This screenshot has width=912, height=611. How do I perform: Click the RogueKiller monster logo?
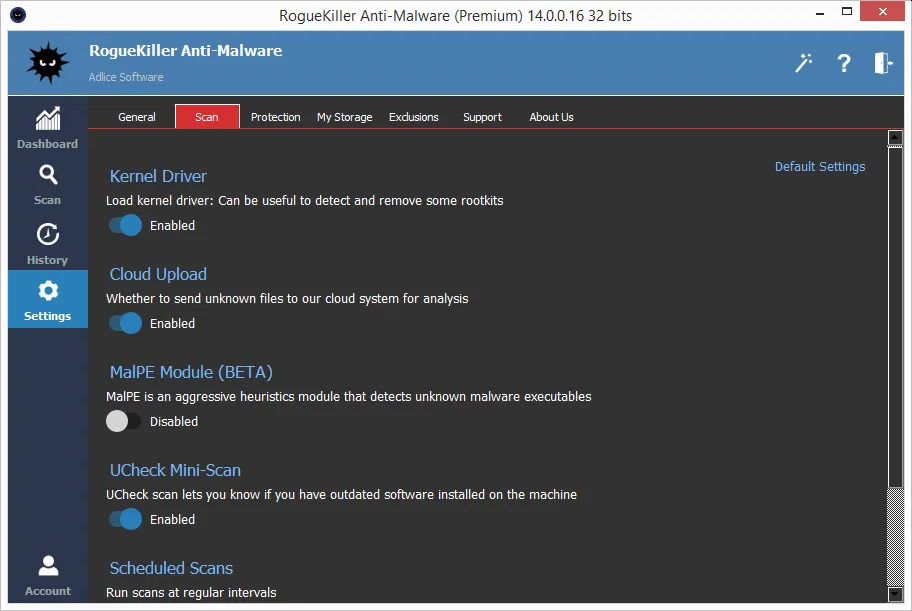point(48,63)
